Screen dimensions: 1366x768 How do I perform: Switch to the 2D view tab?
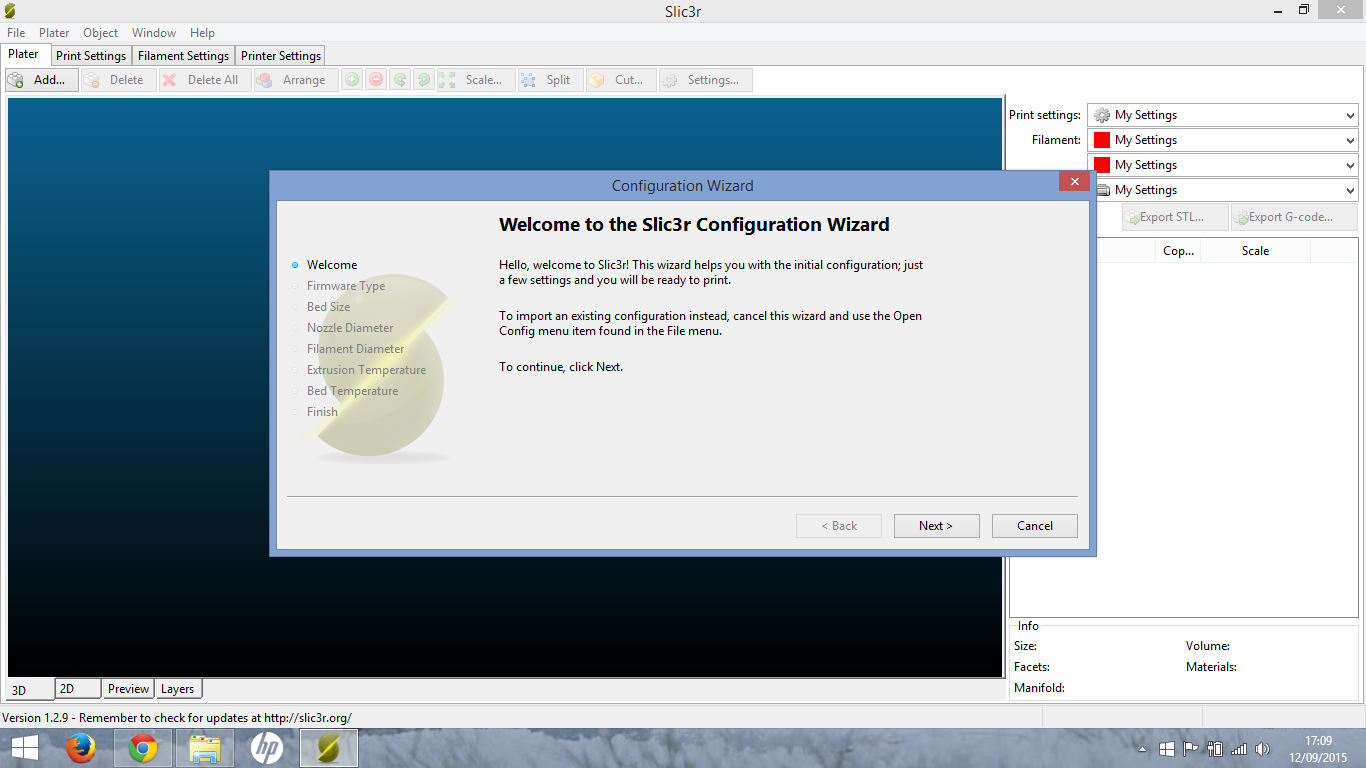[x=77, y=689]
